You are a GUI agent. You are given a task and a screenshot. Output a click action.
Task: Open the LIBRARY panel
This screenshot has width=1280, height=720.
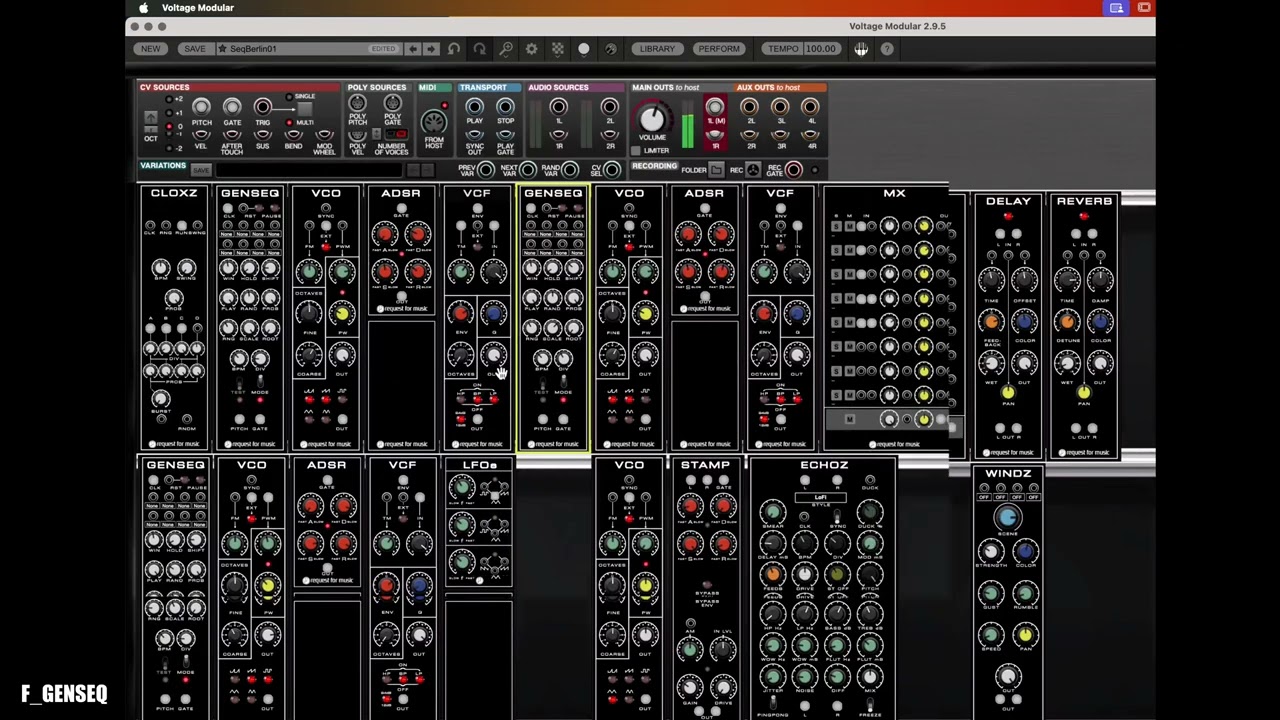coord(657,49)
